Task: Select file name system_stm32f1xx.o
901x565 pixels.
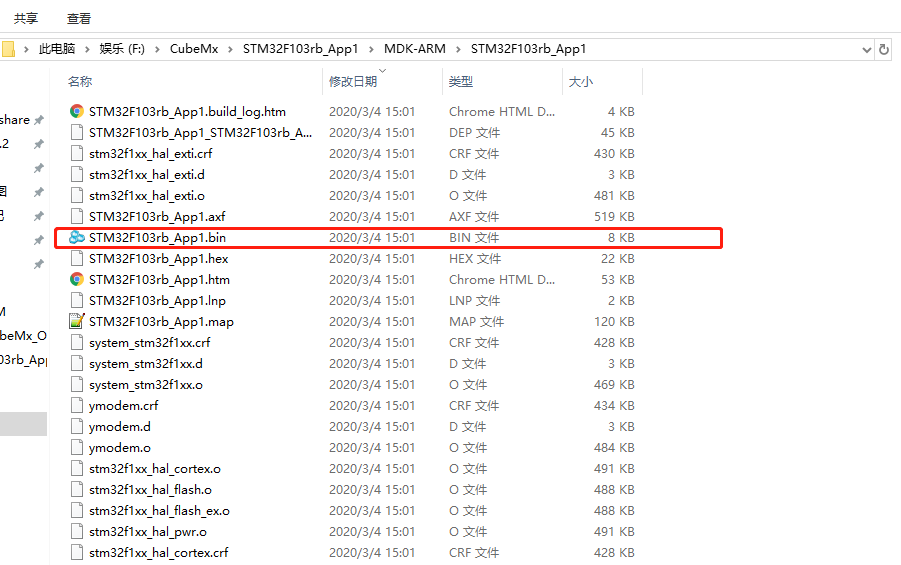Action: pos(145,385)
